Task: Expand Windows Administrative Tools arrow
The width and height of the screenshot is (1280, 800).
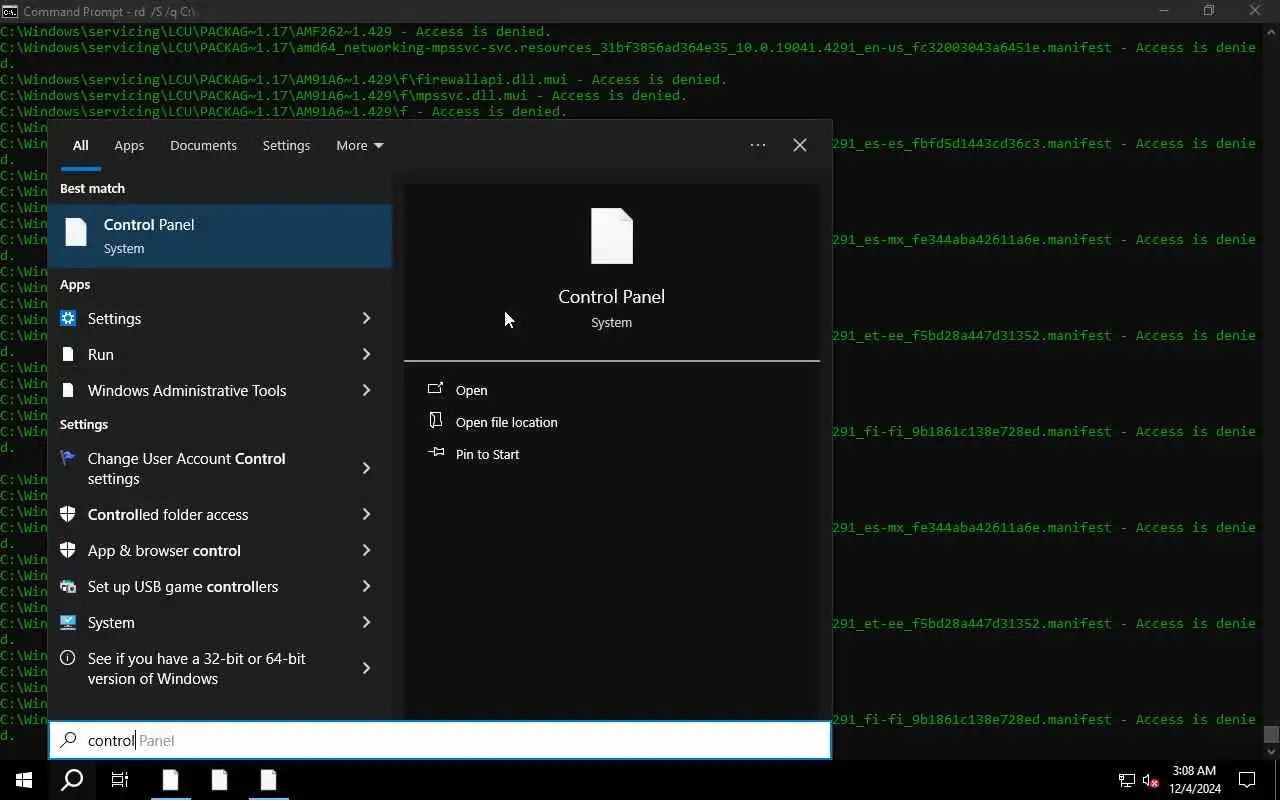Action: click(366, 390)
